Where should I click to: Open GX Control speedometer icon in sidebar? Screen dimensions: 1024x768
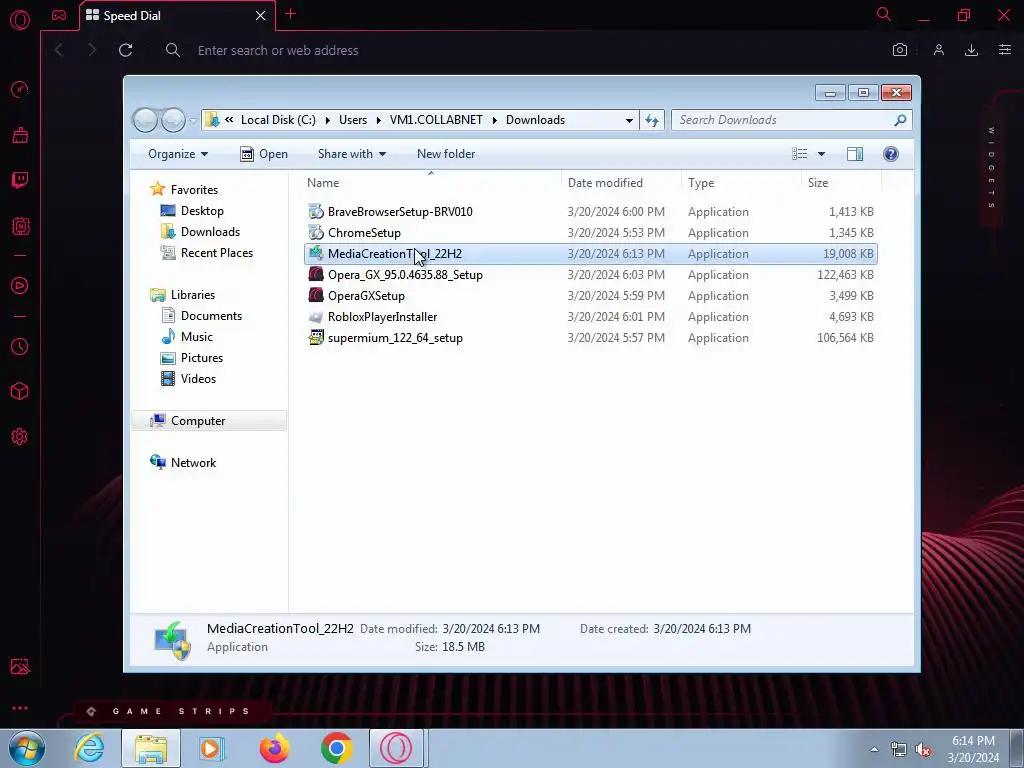(x=20, y=89)
